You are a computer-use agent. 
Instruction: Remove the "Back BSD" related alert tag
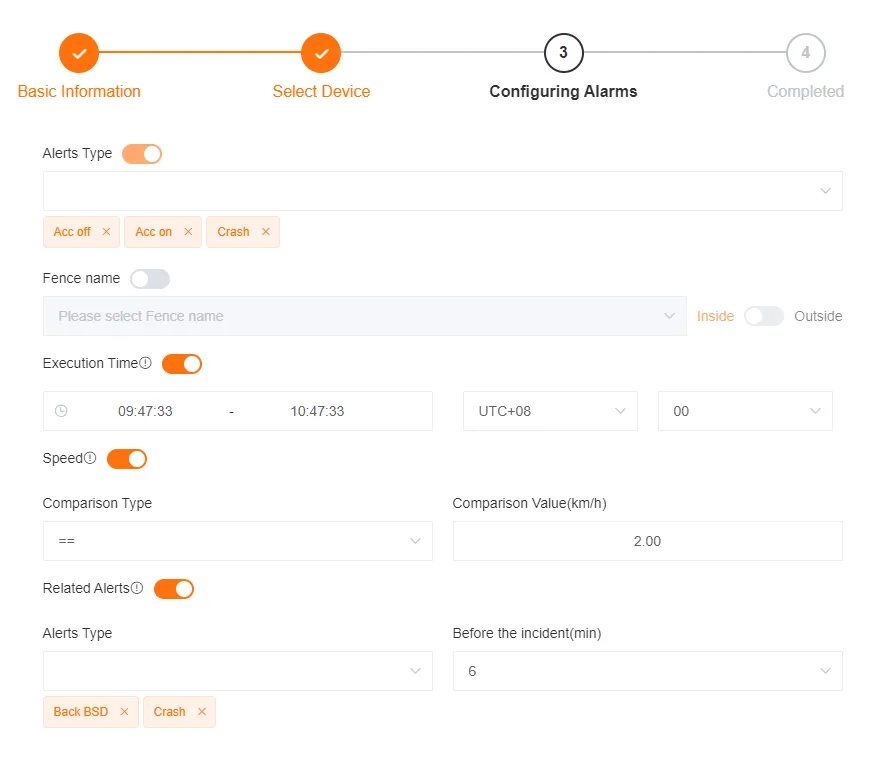coord(124,711)
